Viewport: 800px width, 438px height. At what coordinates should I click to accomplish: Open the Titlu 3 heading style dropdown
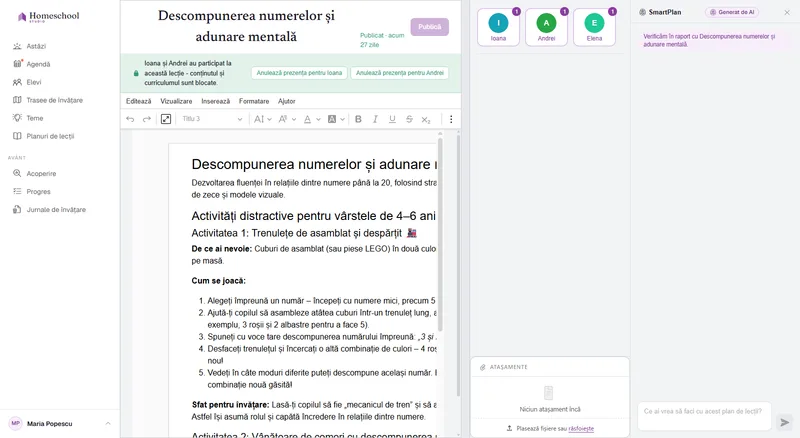pyautogui.click(x=212, y=119)
